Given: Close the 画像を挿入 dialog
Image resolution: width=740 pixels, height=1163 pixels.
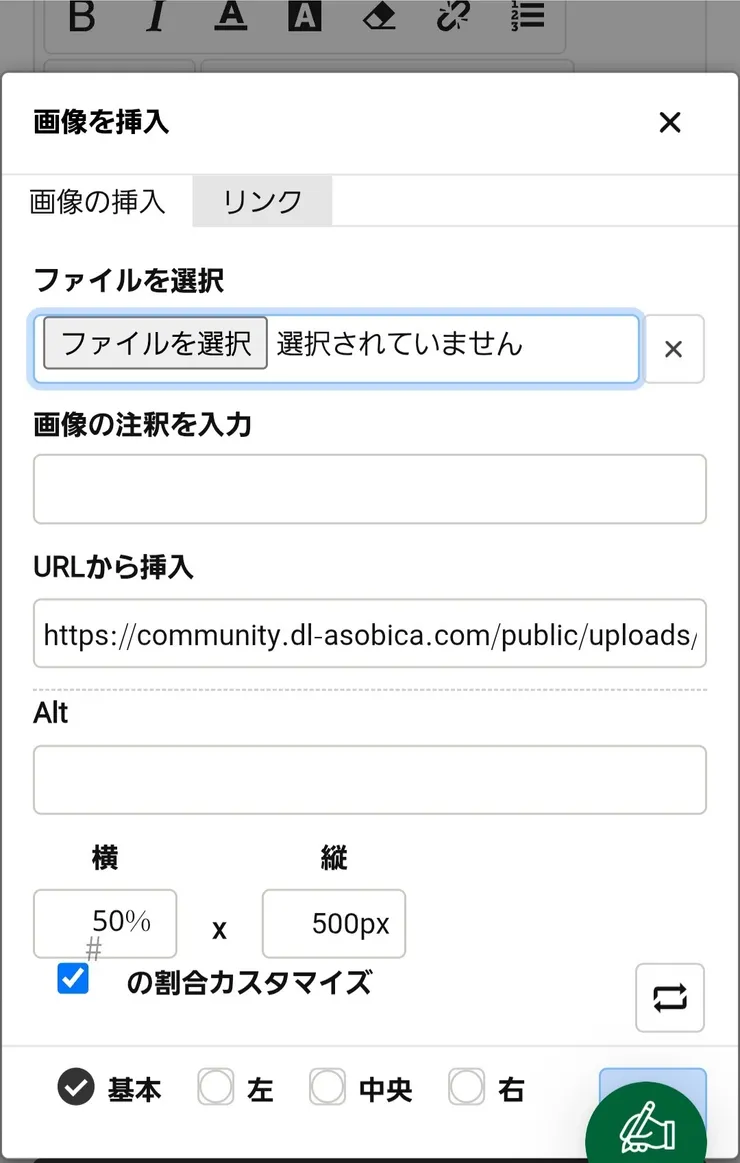Looking at the screenshot, I should [670, 123].
